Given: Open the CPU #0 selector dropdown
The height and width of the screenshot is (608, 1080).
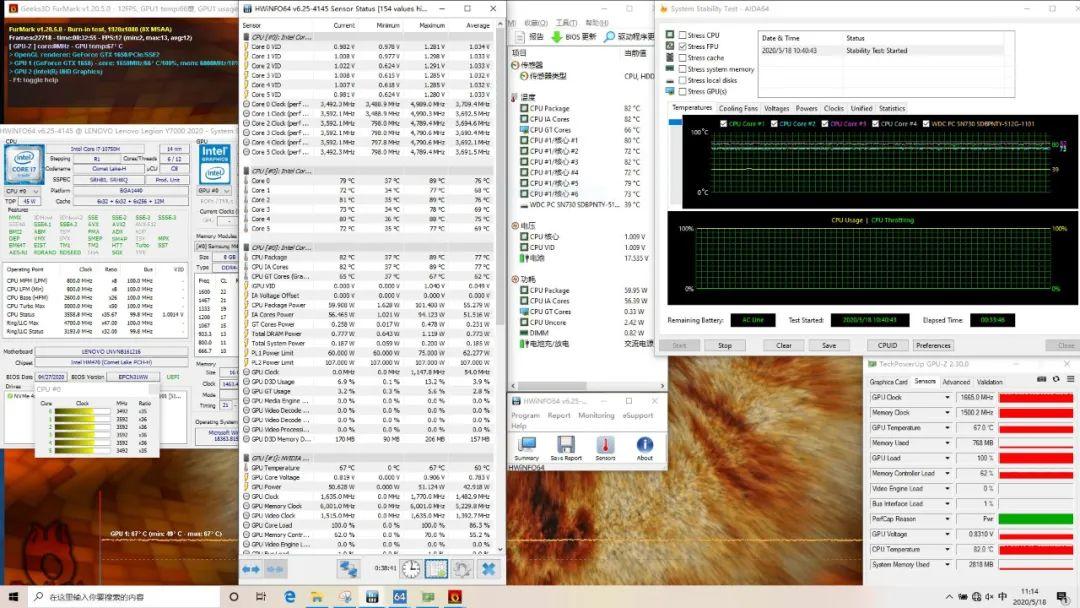Looking at the screenshot, I should click(x=22, y=191).
